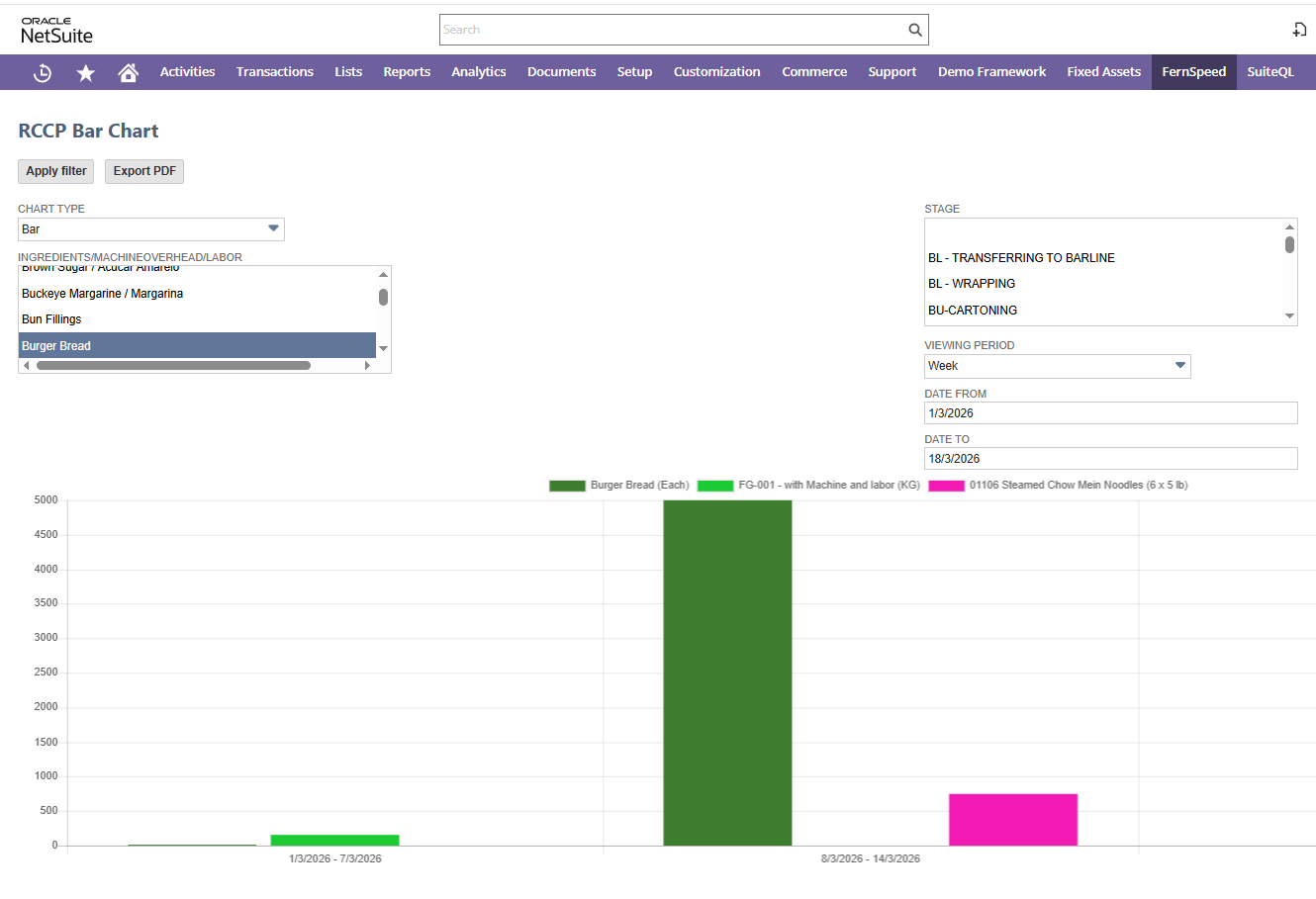
Task: Open the Recent Records history icon
Action: tap(43, 72)
